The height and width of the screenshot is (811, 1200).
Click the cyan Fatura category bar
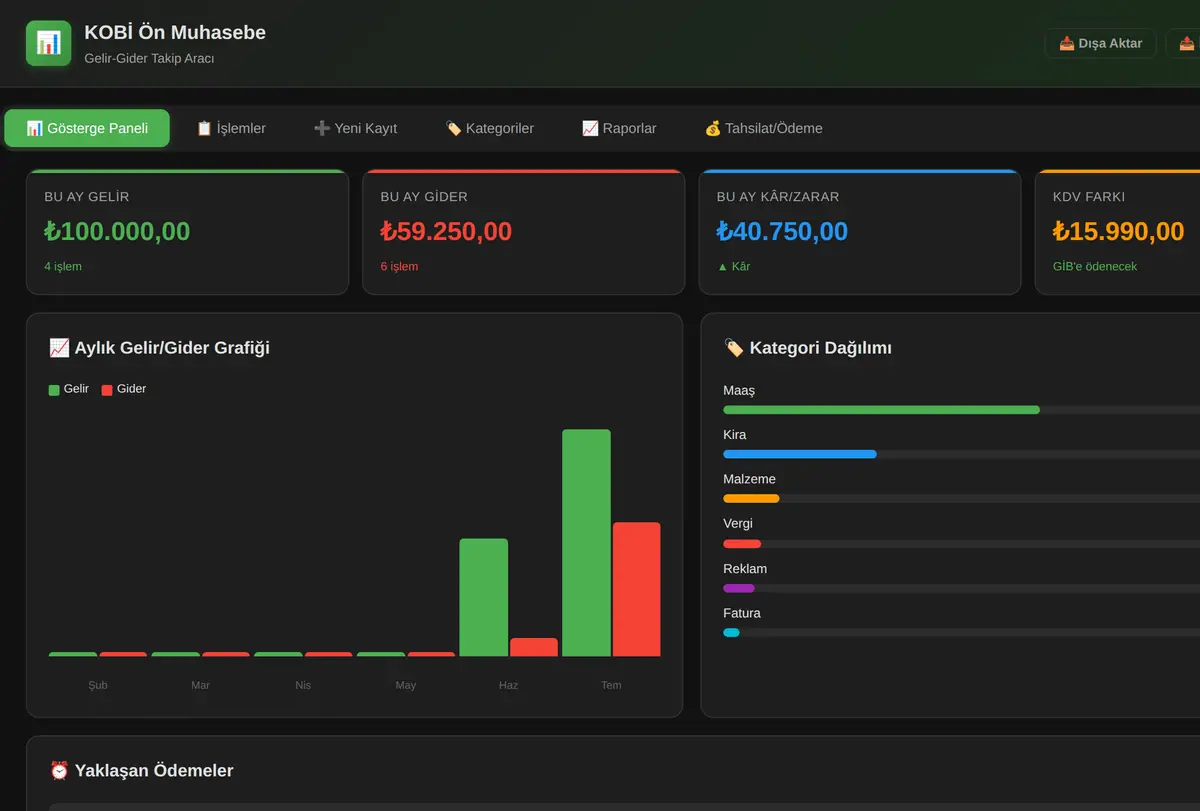(x=731, y=632)
